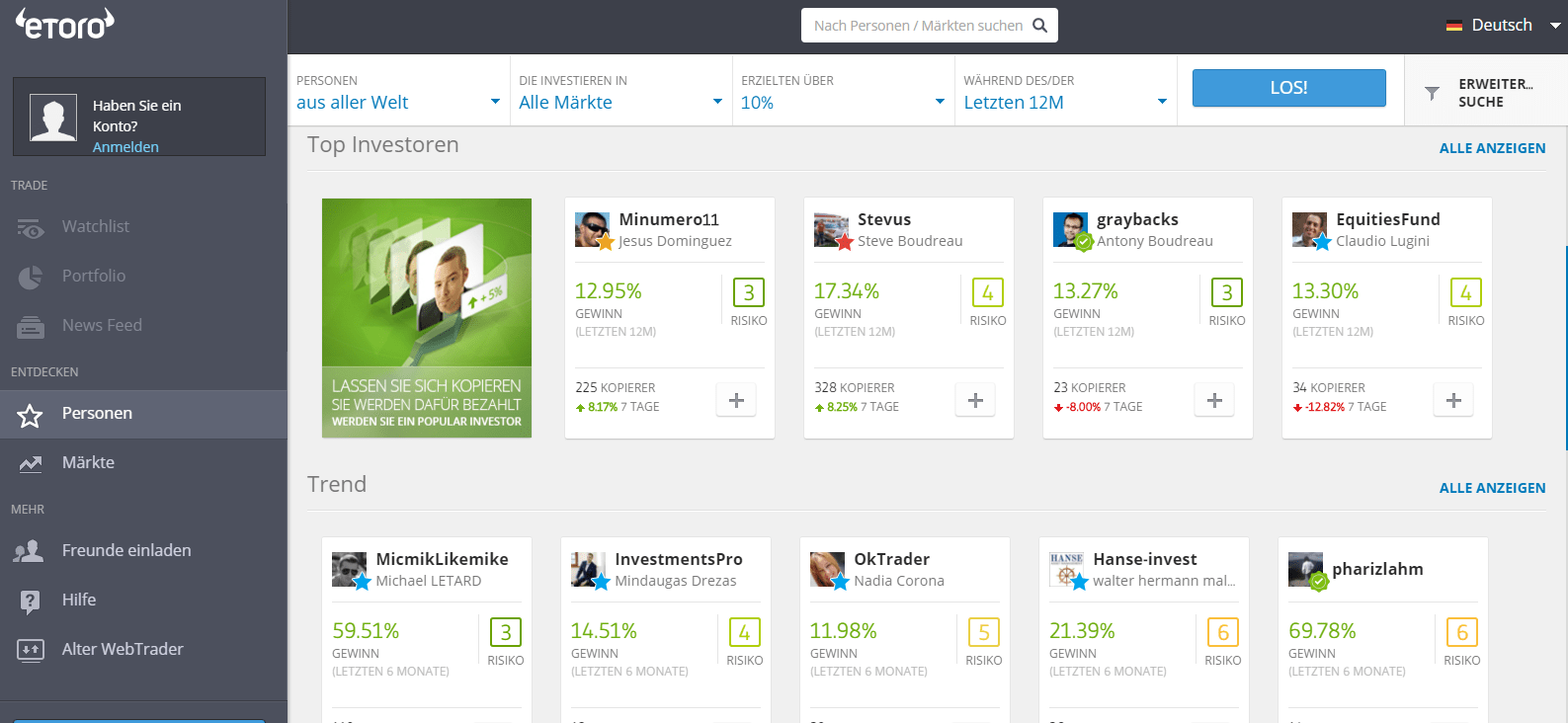This screenshot has height=723, width=1568.
Task: Click the Alter WebTrader icon
Action: 31,650
